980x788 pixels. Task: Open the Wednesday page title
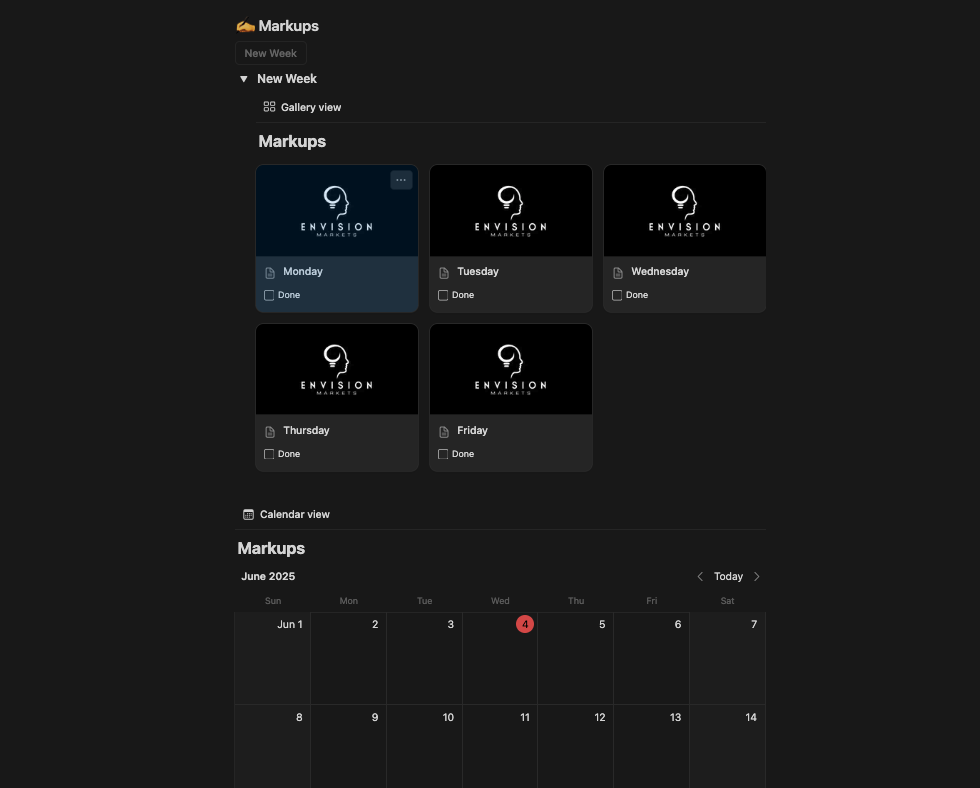659,271
